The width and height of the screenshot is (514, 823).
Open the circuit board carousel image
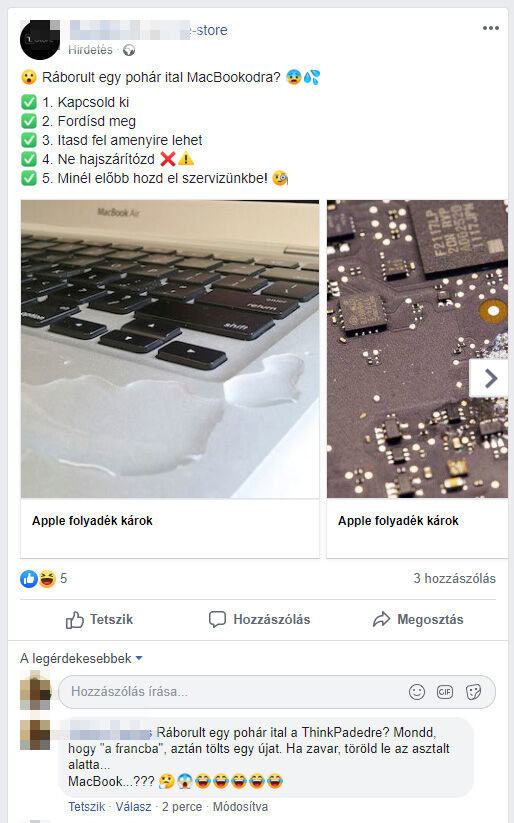[417, 349]
